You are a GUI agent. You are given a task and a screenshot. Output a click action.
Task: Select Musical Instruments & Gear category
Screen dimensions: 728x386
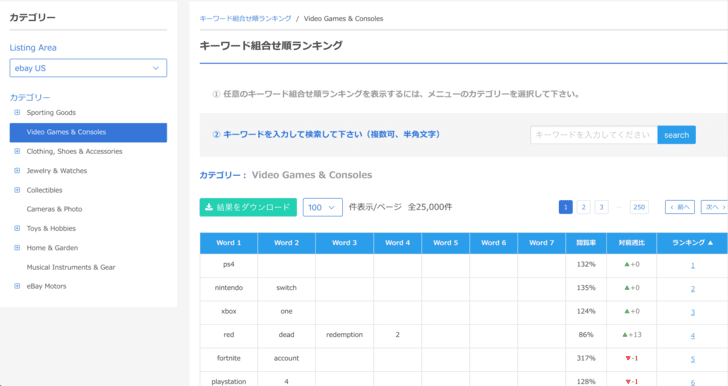pos(71,267)
